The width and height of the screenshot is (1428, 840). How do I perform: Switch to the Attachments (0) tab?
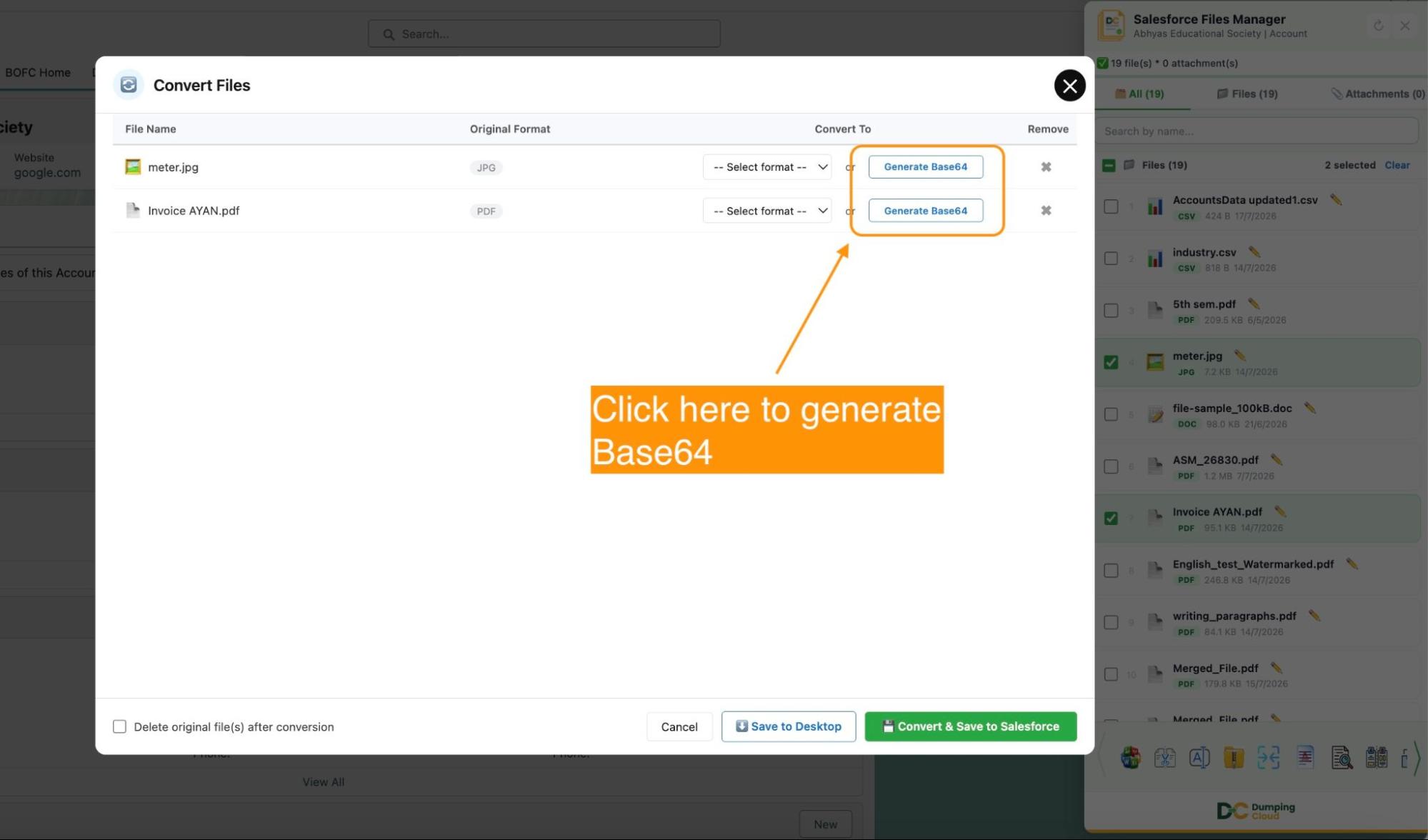pos(1377,94)
